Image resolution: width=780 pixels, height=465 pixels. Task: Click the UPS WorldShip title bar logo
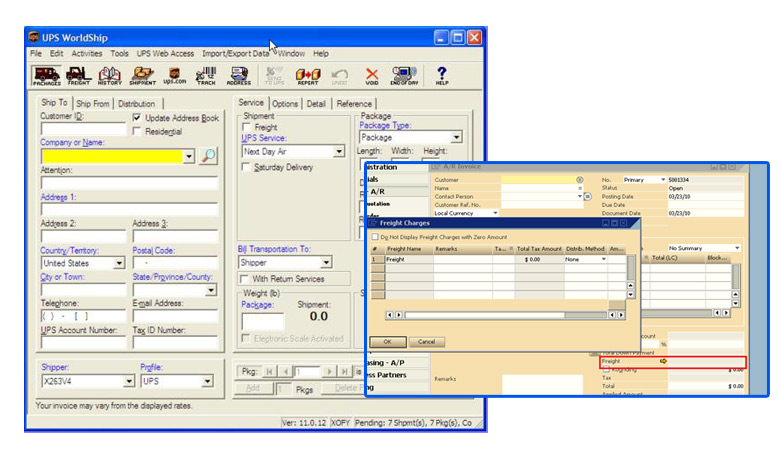click(x=34, y=37)
